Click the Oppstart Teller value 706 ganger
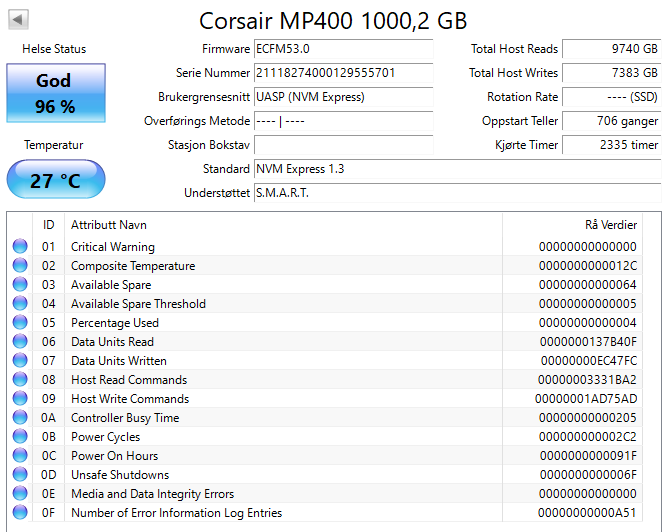 (612, 121)
